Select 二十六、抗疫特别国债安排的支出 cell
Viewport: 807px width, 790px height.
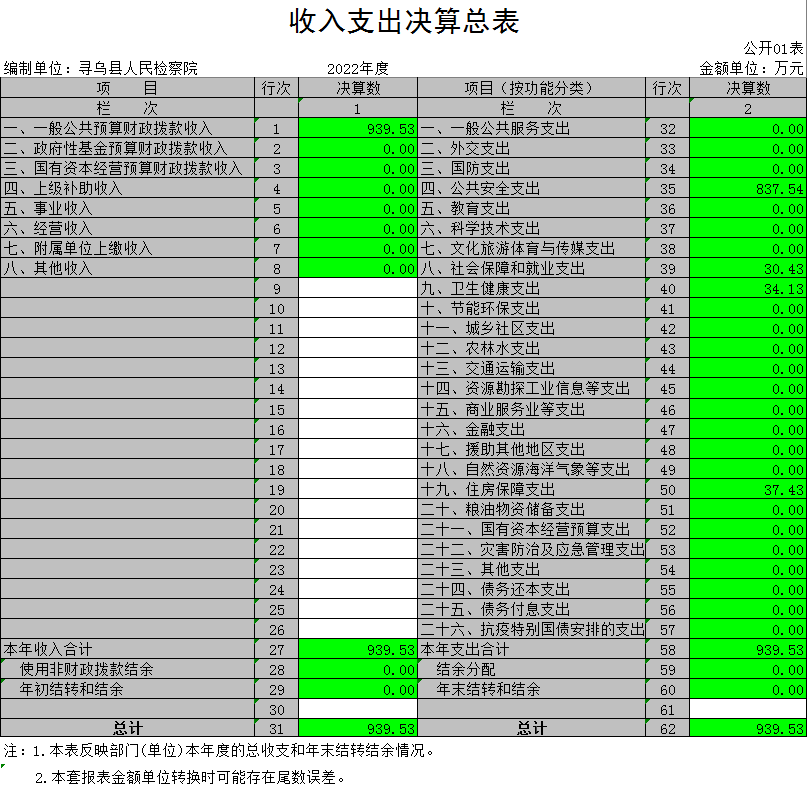(x=532, y=629)
